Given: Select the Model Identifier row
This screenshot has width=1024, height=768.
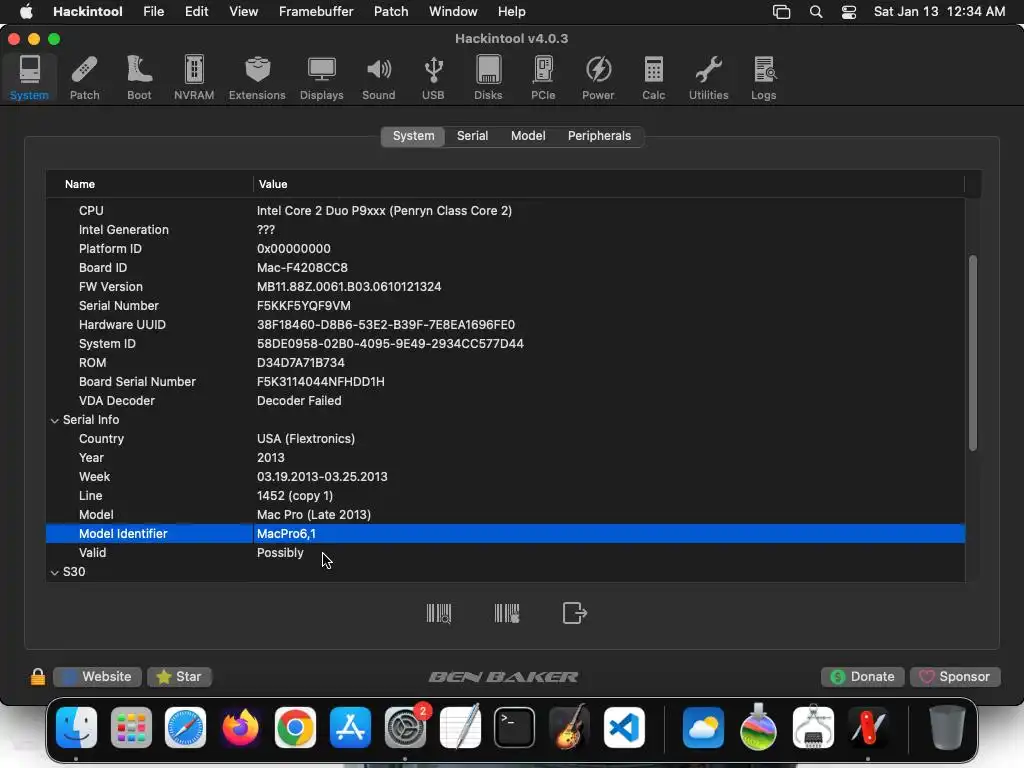Looking at the screenshot, I should (505, 534).
